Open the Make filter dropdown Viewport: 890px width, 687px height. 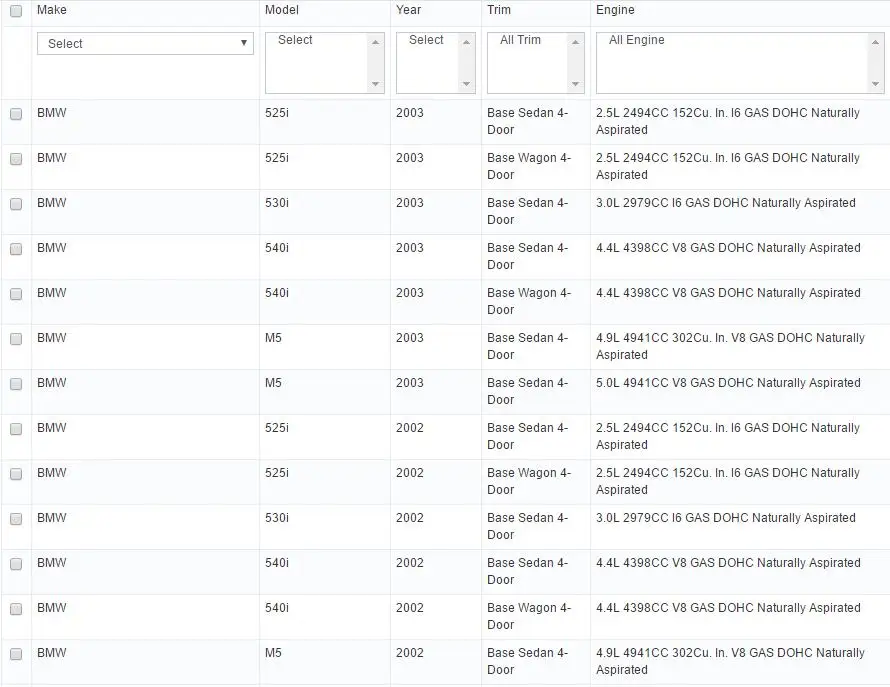tap(145, 44)
